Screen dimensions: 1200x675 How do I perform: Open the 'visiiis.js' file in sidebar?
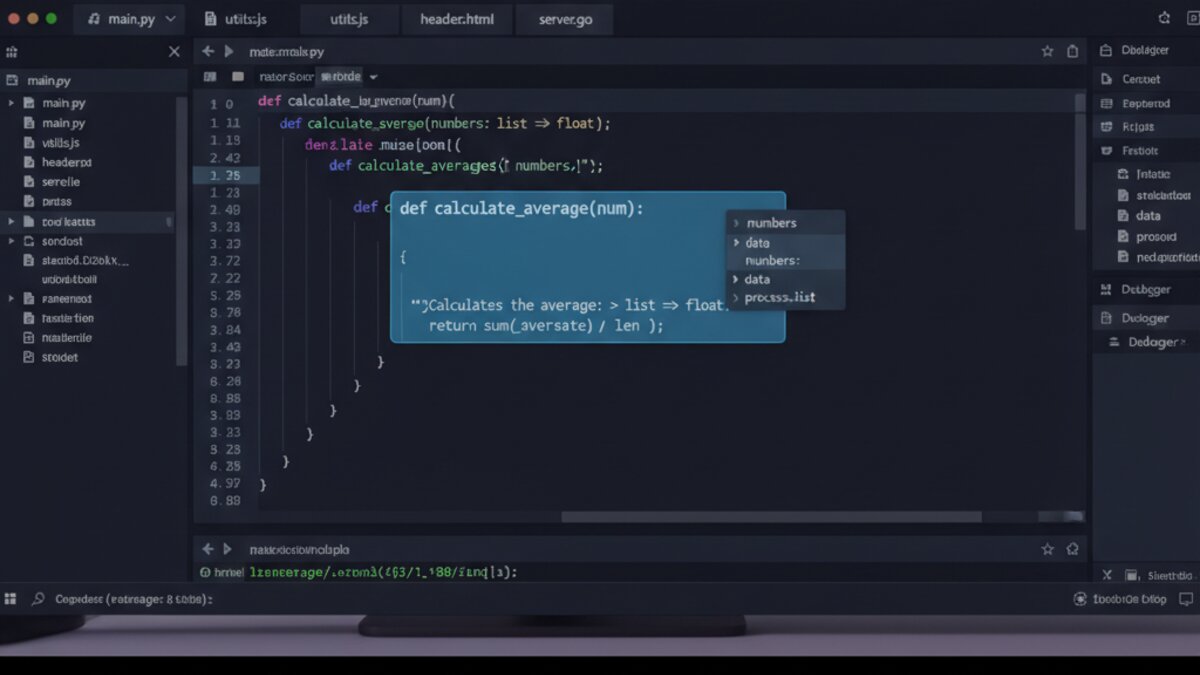tap(60, 143)
